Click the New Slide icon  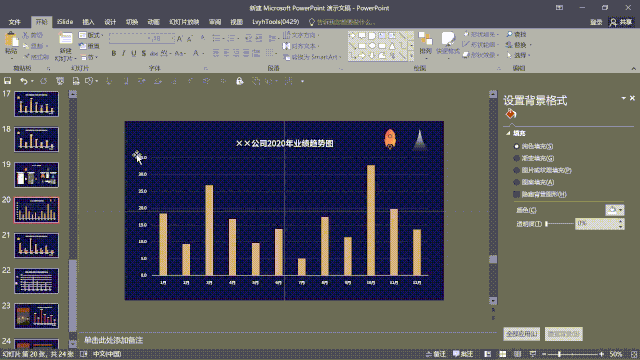(65, 39)
